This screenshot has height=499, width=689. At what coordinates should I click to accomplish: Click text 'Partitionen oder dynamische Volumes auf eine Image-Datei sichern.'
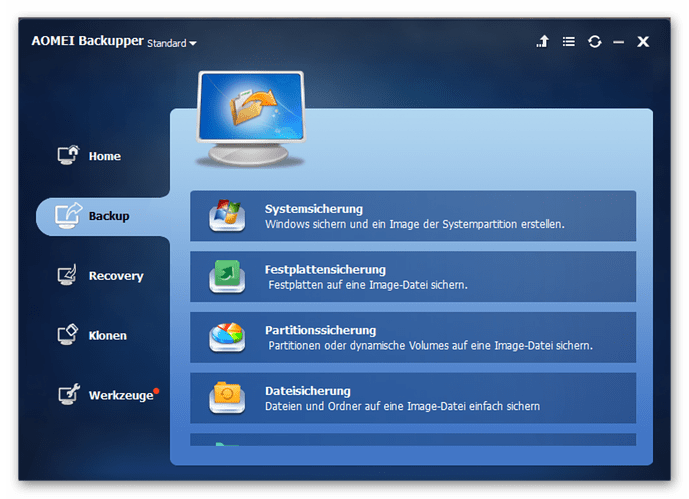point(430,346)
